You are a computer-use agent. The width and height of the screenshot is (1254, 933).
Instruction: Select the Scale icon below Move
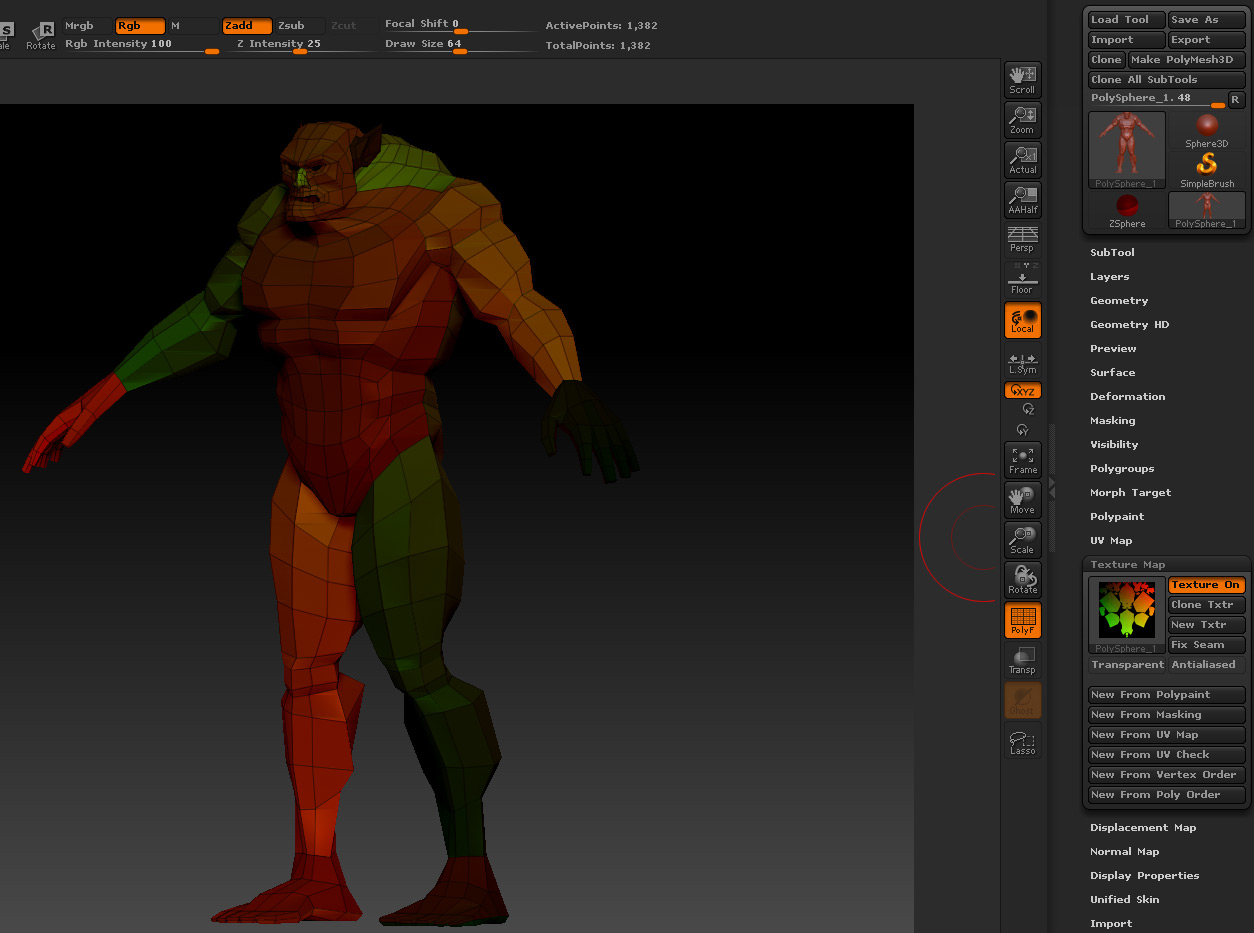(1022, 540)
